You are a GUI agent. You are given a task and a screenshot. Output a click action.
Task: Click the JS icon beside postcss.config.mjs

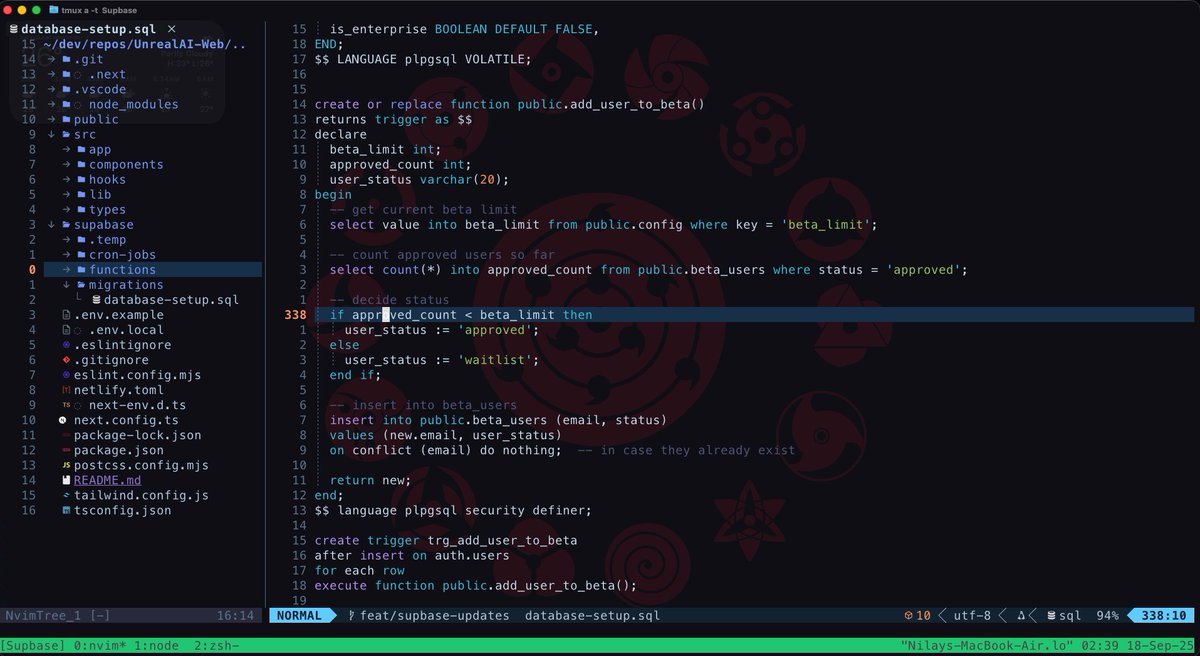[66, 465]
